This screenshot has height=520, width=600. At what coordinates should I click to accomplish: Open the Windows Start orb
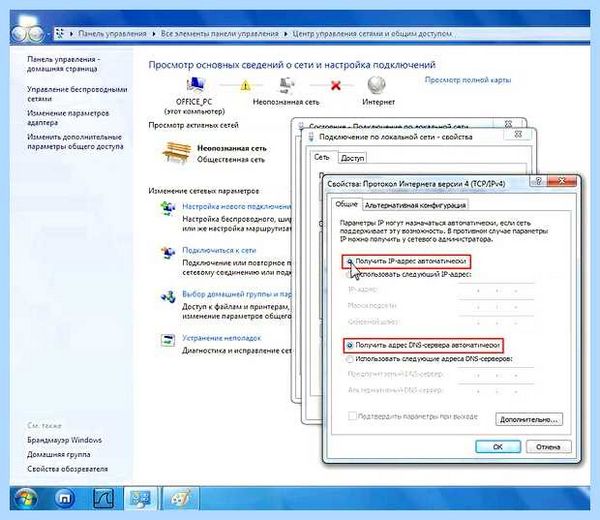tap(26, 499)
